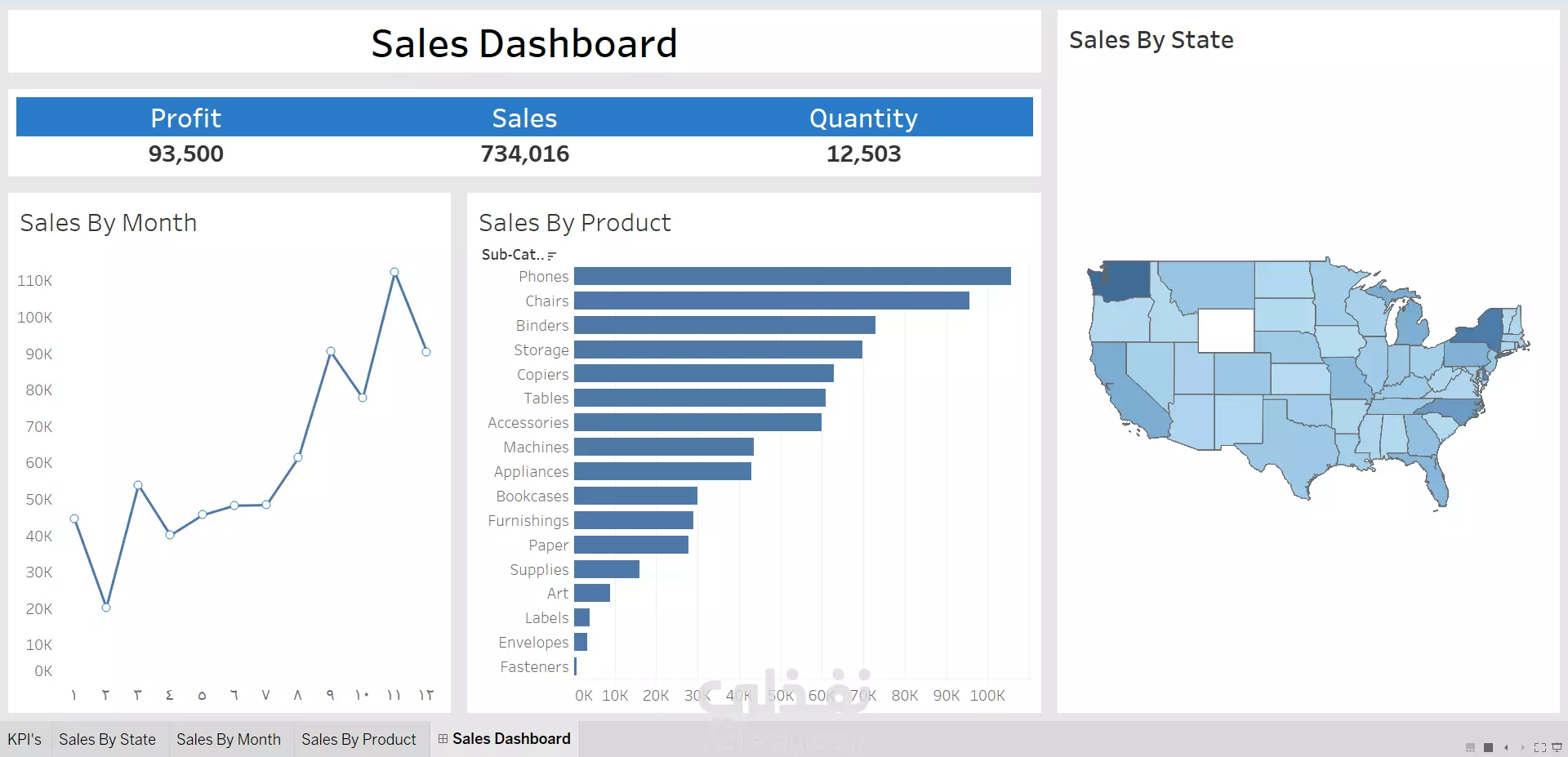Select the Phones bar in Sales By Product
This screenshot has height=757, width=1568.
tap(792, 276)
